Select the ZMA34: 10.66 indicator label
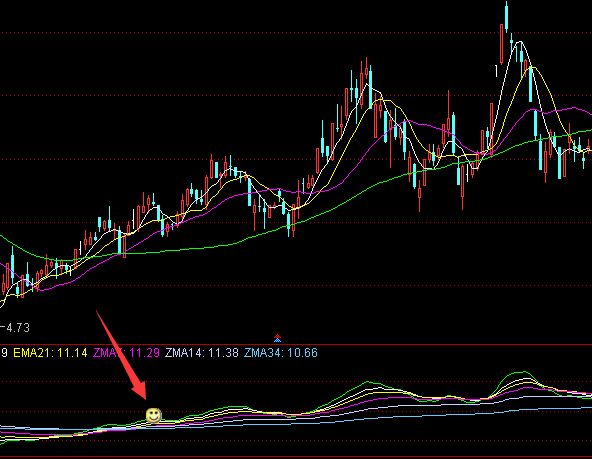The image size is (592, 459). (x=281, y=353)
